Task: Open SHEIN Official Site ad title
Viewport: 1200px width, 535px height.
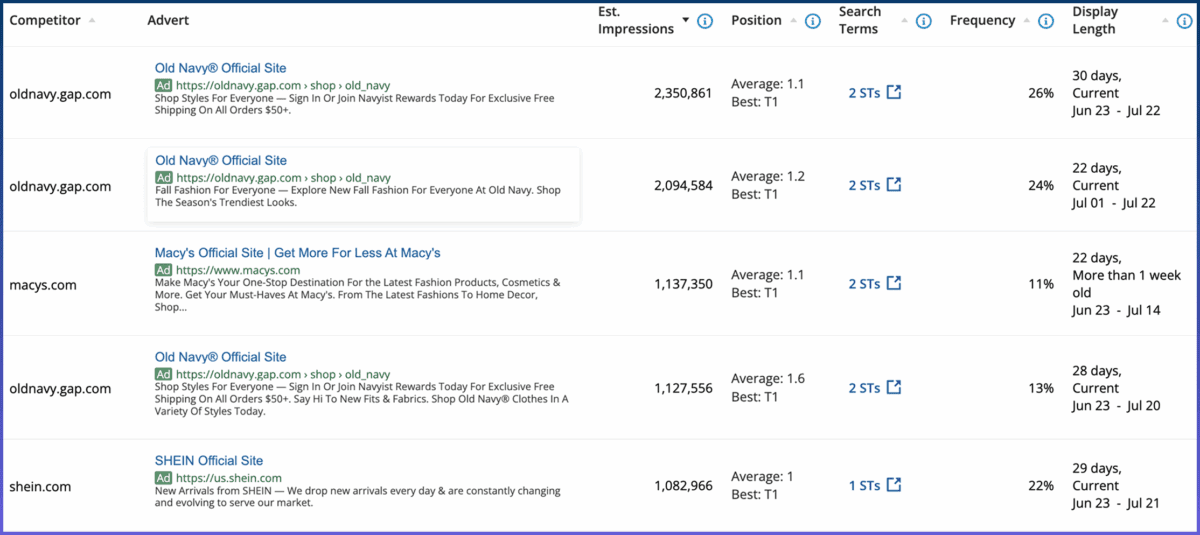Action: point(209,461)
